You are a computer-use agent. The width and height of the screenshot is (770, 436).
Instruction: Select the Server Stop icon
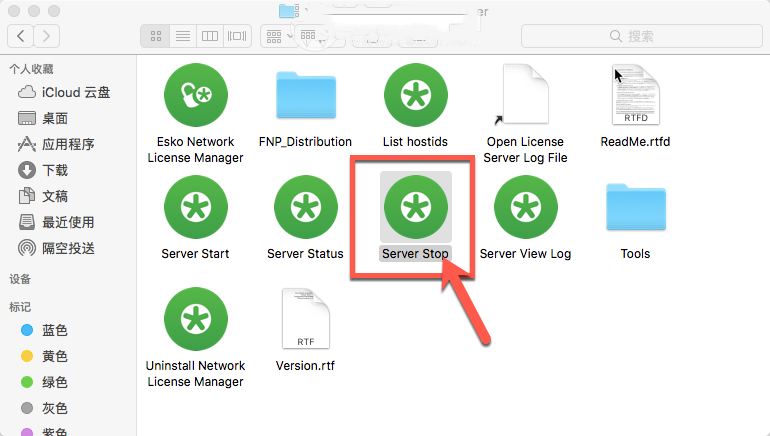coord(415,207)
